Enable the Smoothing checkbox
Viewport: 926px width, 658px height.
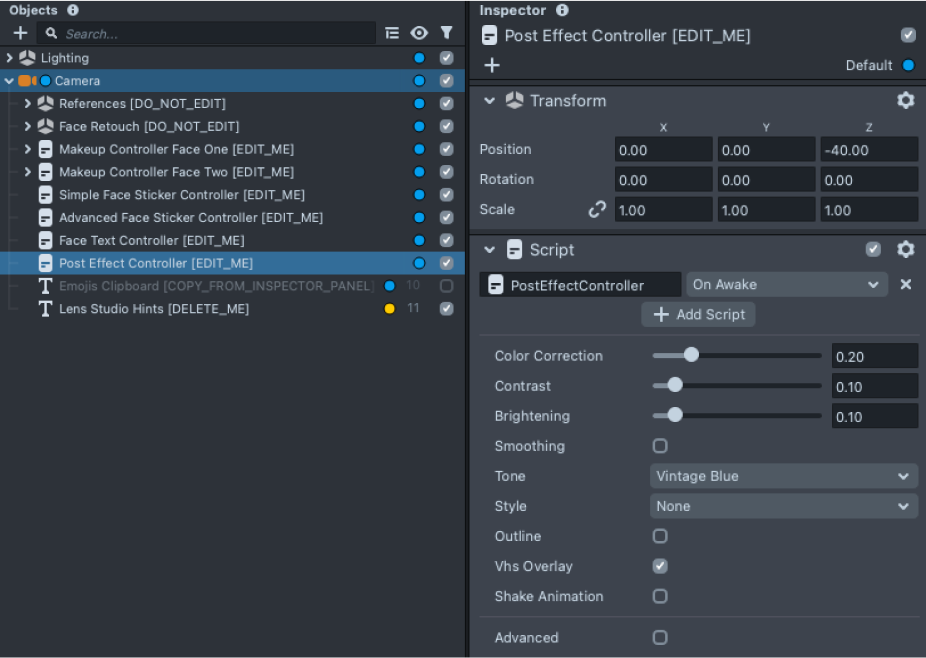[660, 446]
